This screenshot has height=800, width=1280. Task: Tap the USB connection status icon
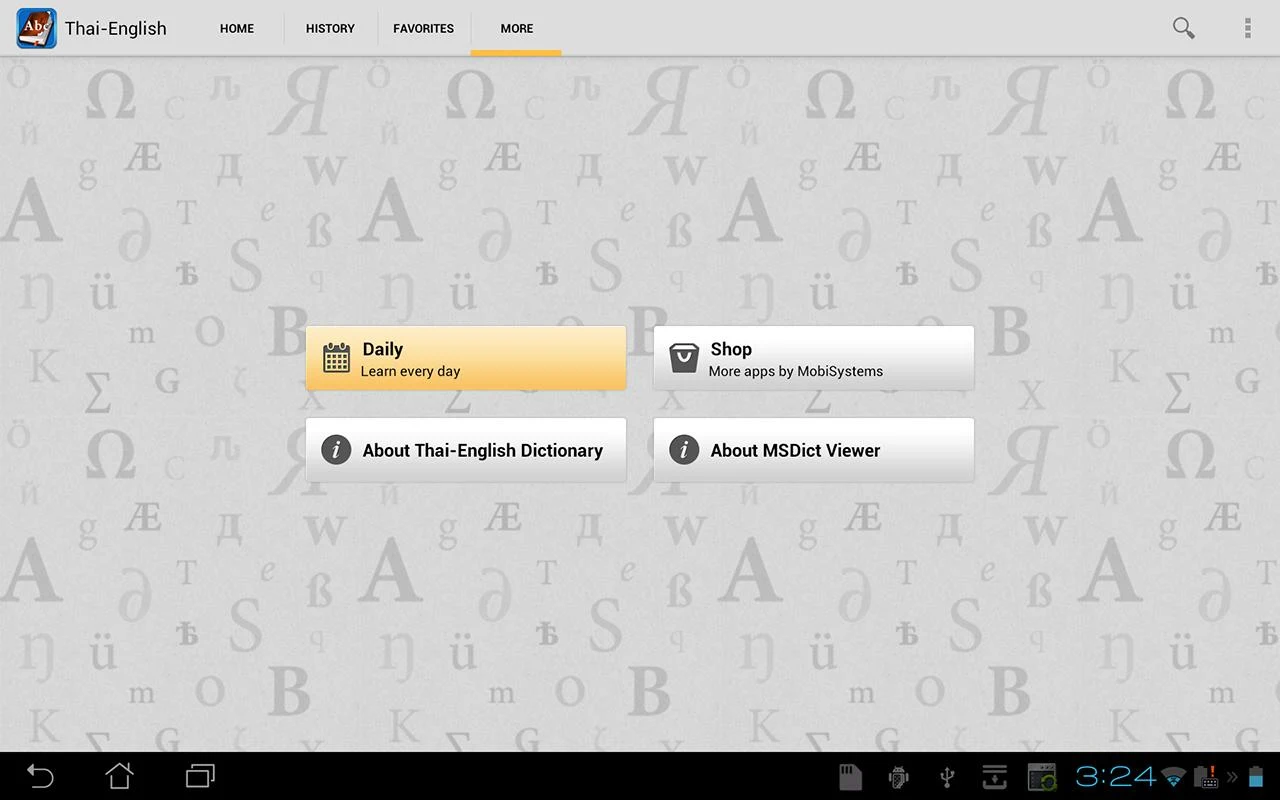click(x=946, y=776)
